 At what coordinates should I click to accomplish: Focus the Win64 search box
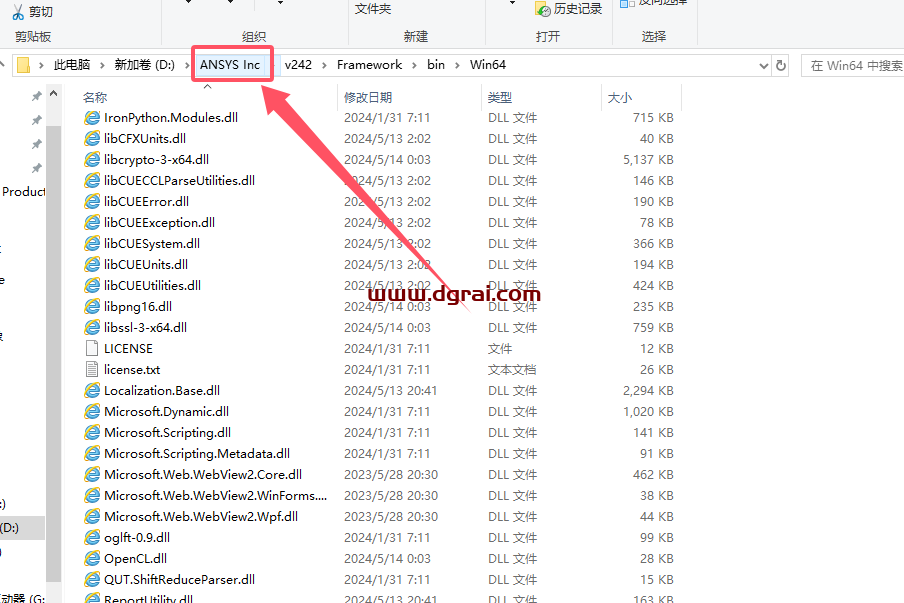853,66
